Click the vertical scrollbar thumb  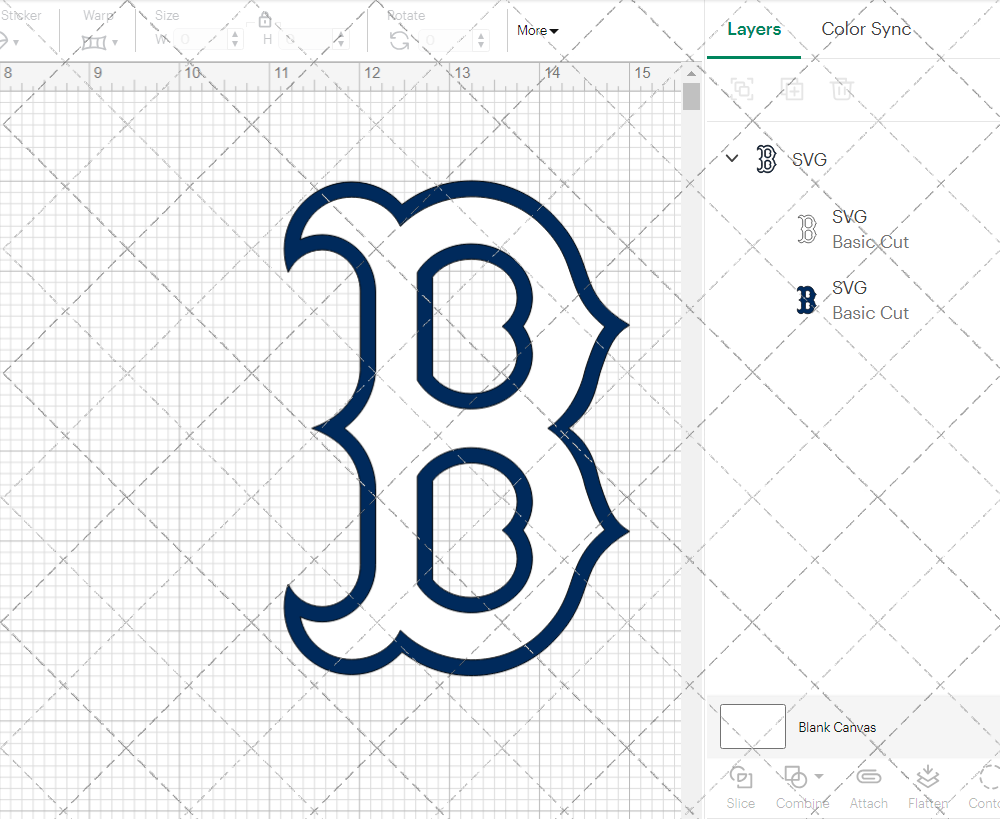tap(691, 96)
